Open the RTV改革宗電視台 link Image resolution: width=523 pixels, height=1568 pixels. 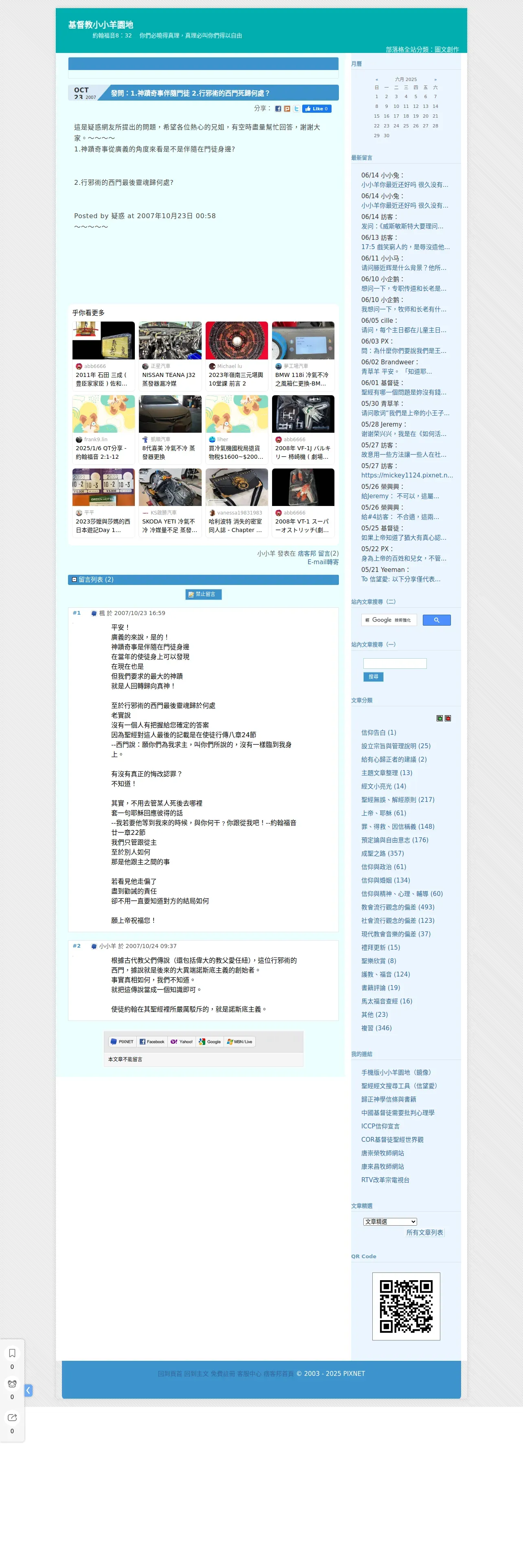click(x=385, y=1180)
